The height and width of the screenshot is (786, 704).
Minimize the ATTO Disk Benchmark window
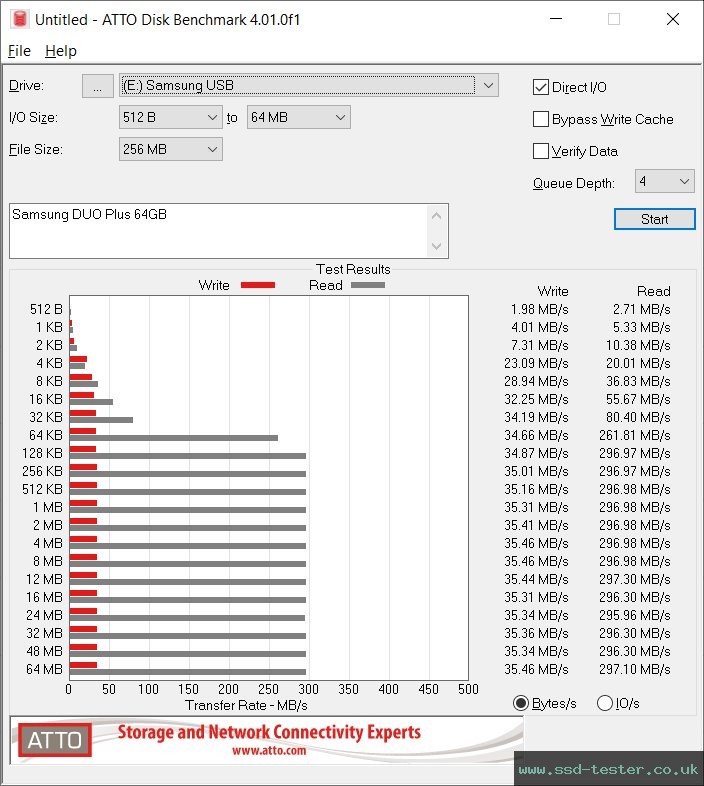(556, 19)
